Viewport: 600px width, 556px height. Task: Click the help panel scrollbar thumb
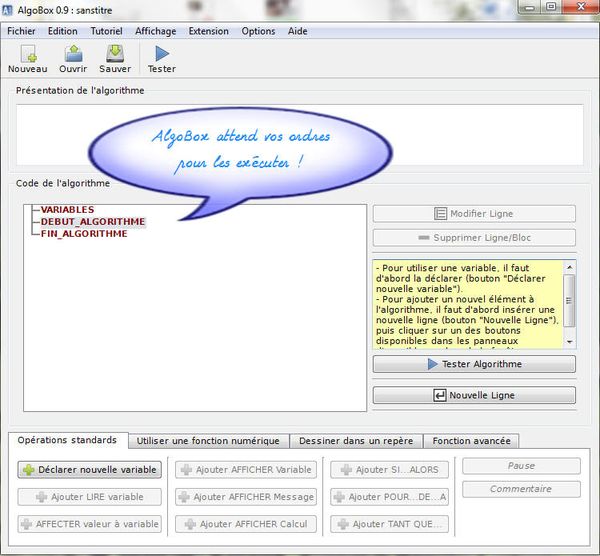569,300
